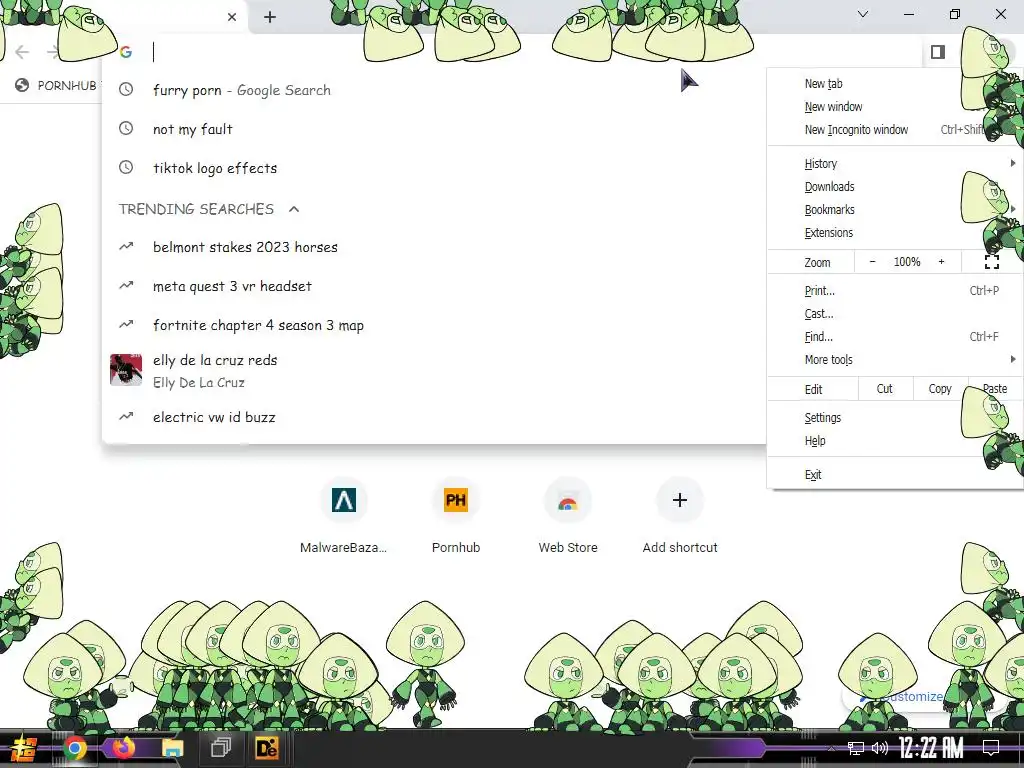Expand More tools submenu
Image resolution: width=1024 pixels, height=768 pixels.
[895, 360]
